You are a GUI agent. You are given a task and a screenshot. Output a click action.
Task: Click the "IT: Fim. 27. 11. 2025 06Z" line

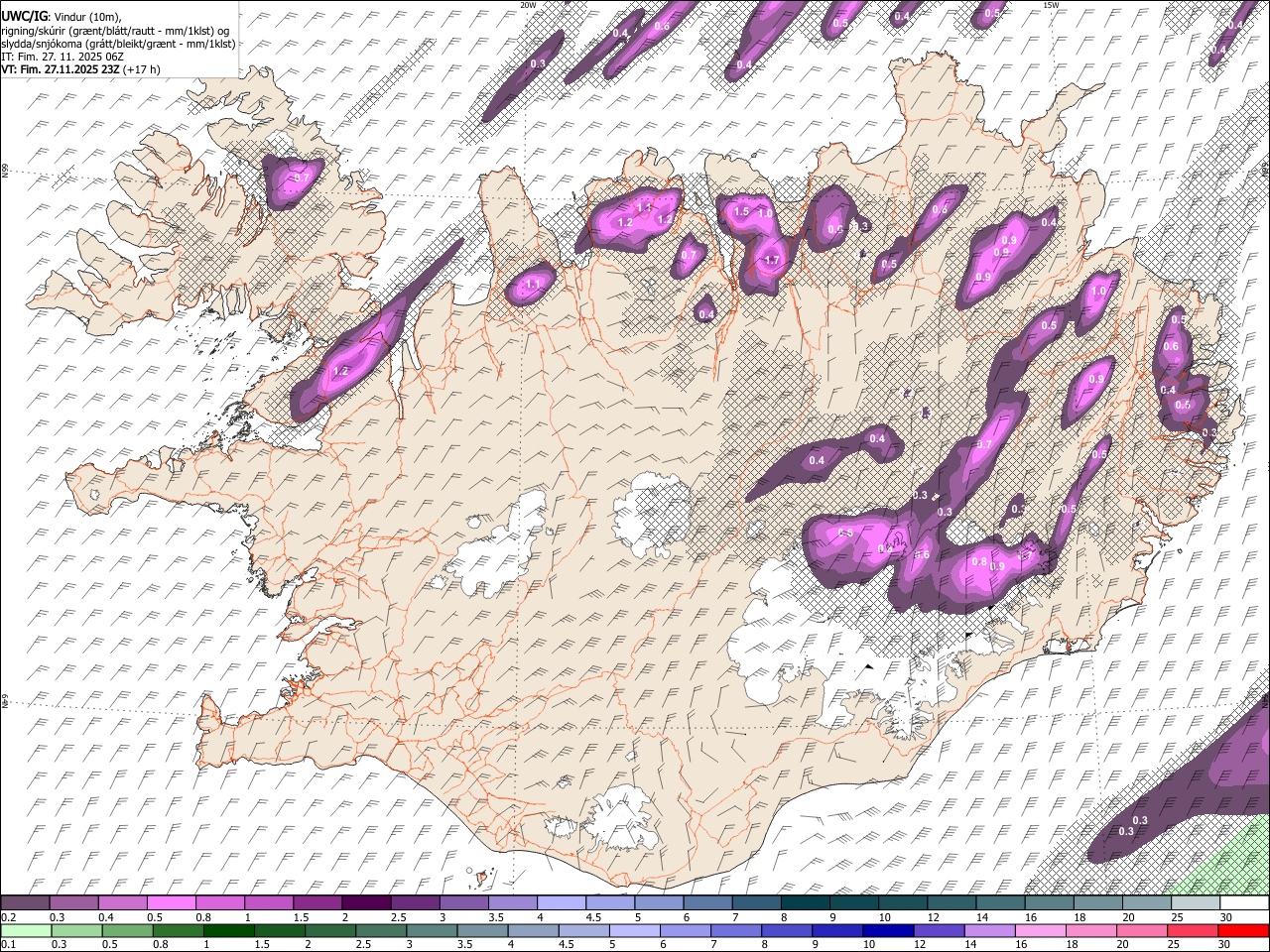[63, 57]
